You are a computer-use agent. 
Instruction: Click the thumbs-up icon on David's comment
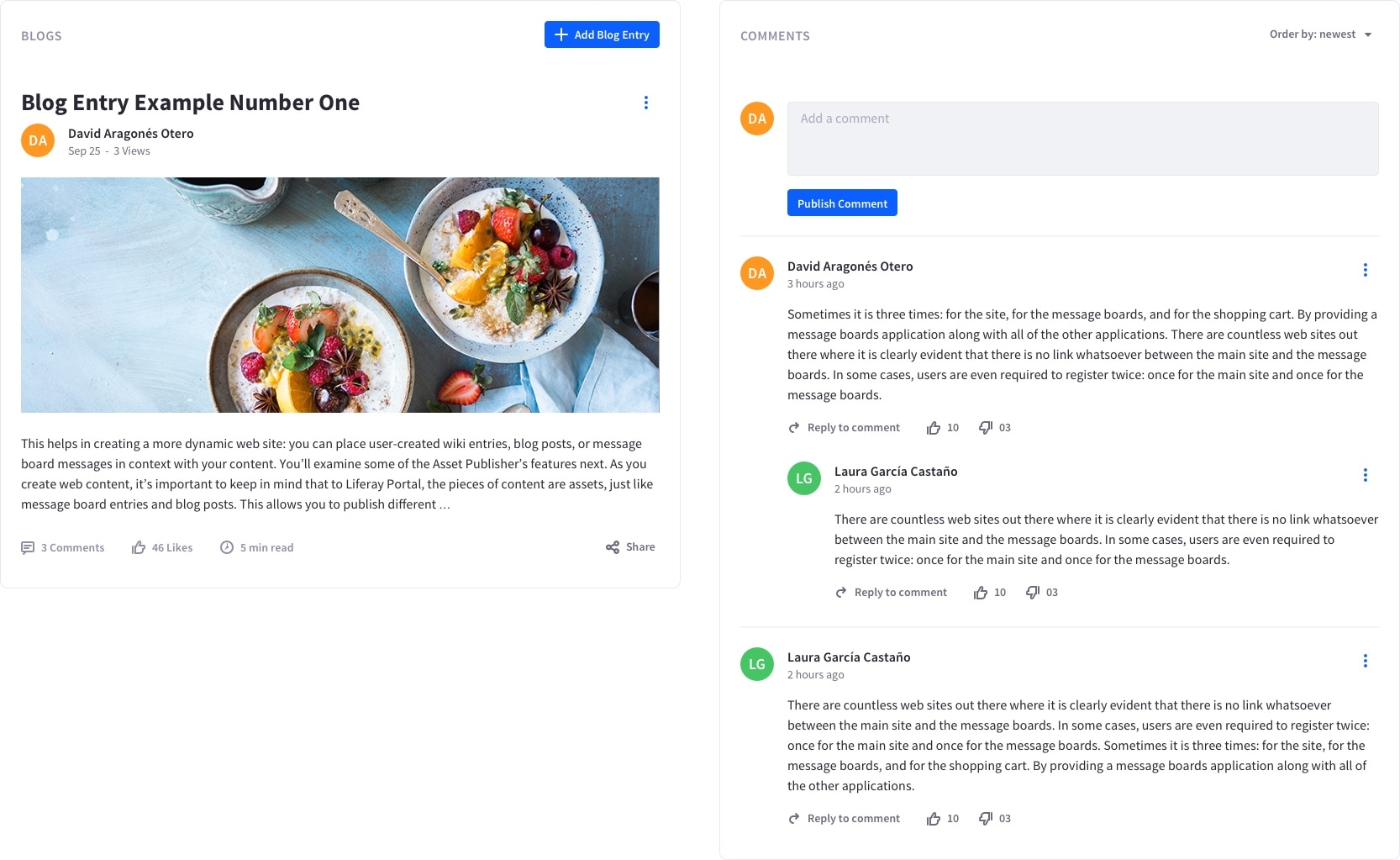[x=934, y=427]
